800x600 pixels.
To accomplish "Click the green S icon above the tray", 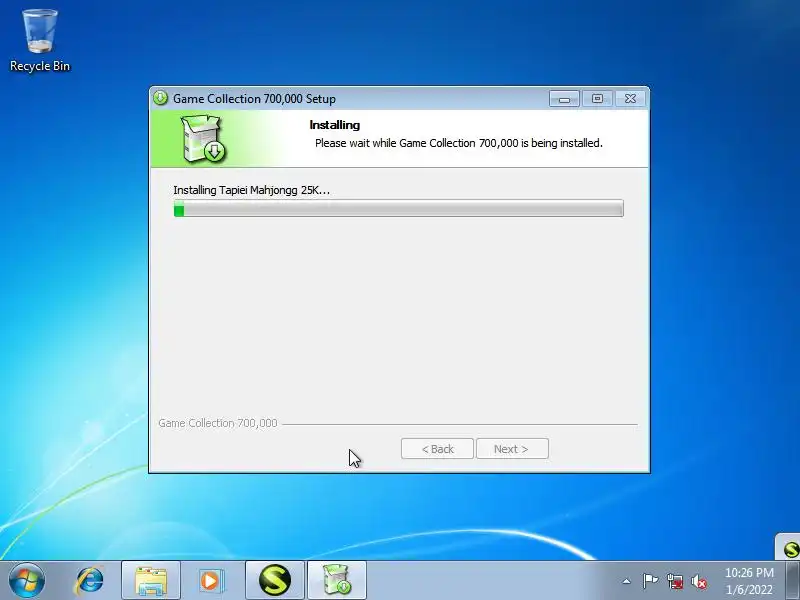I will click(x=790, y=548).
